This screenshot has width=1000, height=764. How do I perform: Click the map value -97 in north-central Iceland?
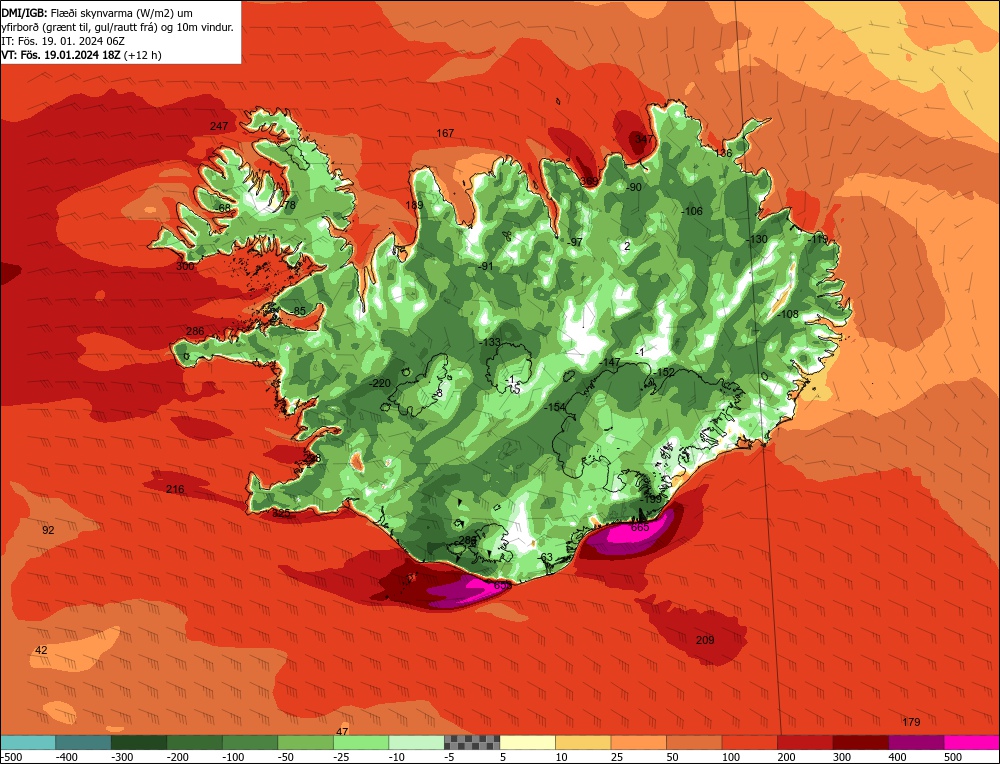[575, 242]
